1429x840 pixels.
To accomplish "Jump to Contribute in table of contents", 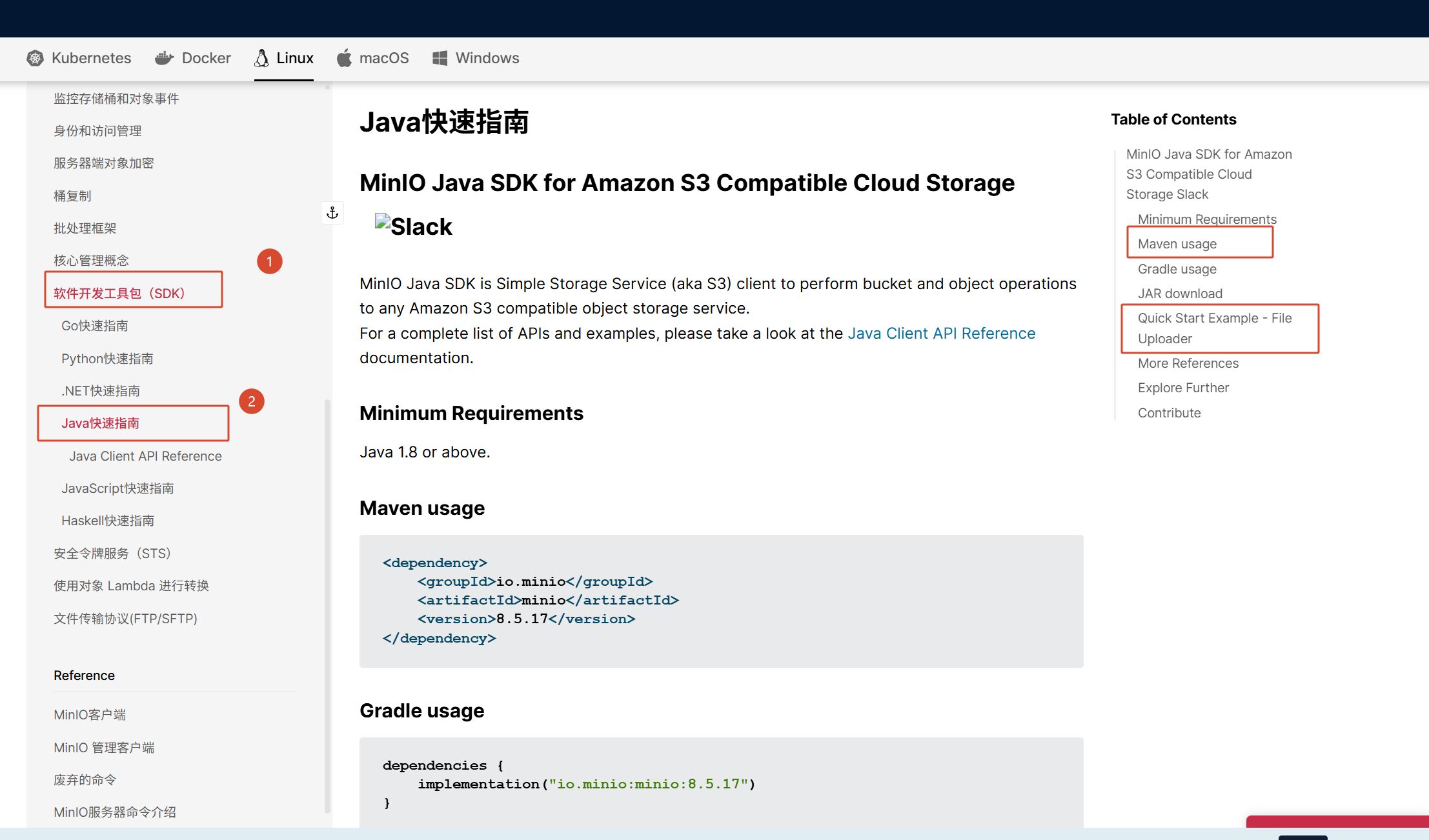I will [x=1169, y=413].
